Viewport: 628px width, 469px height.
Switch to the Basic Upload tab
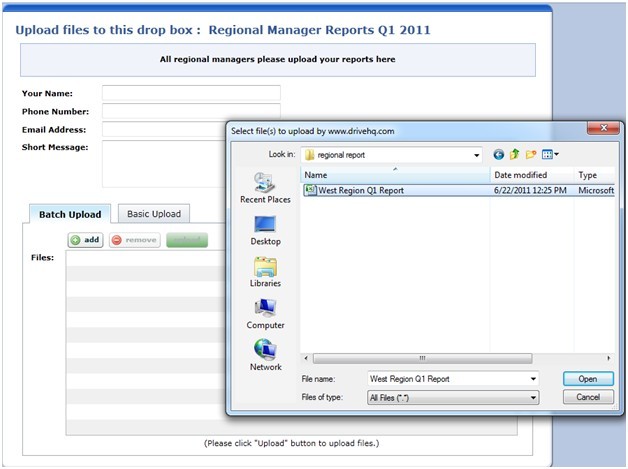pyautogui.click(x=154, y=214)
